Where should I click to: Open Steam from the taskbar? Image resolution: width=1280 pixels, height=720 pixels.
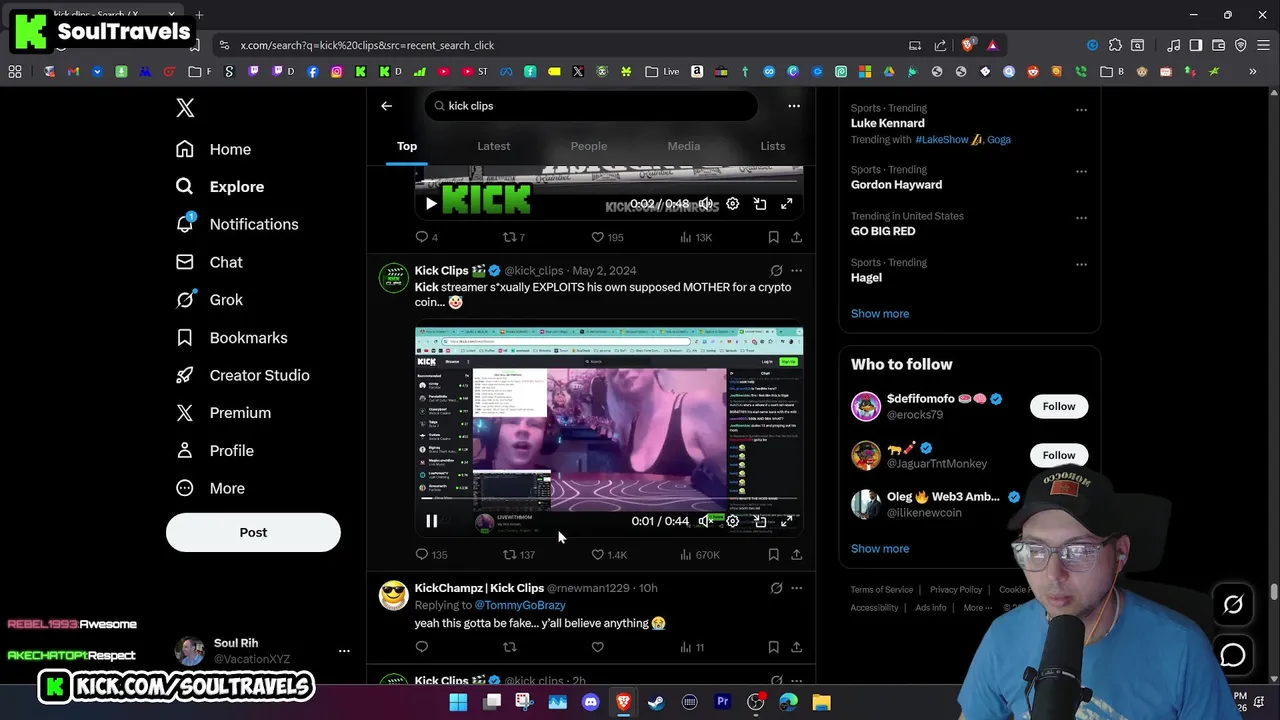[656, 702]
